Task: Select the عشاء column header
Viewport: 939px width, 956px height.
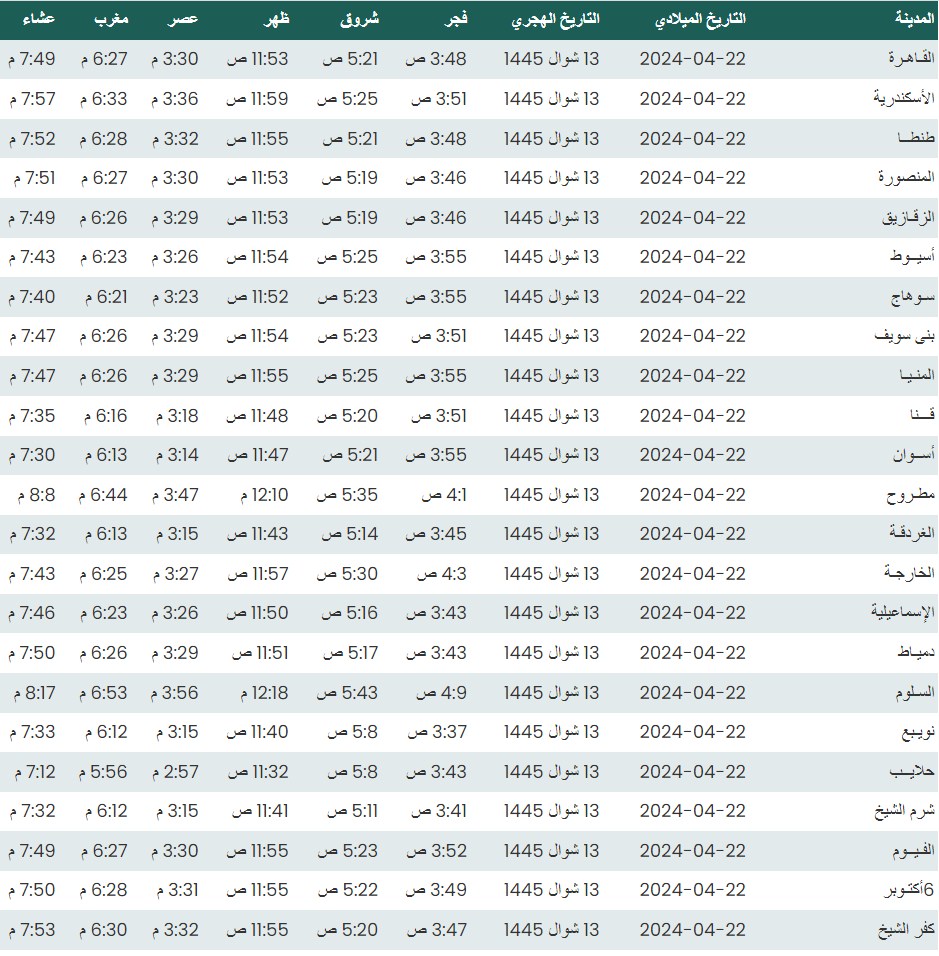Action: [x=39, y=20]
